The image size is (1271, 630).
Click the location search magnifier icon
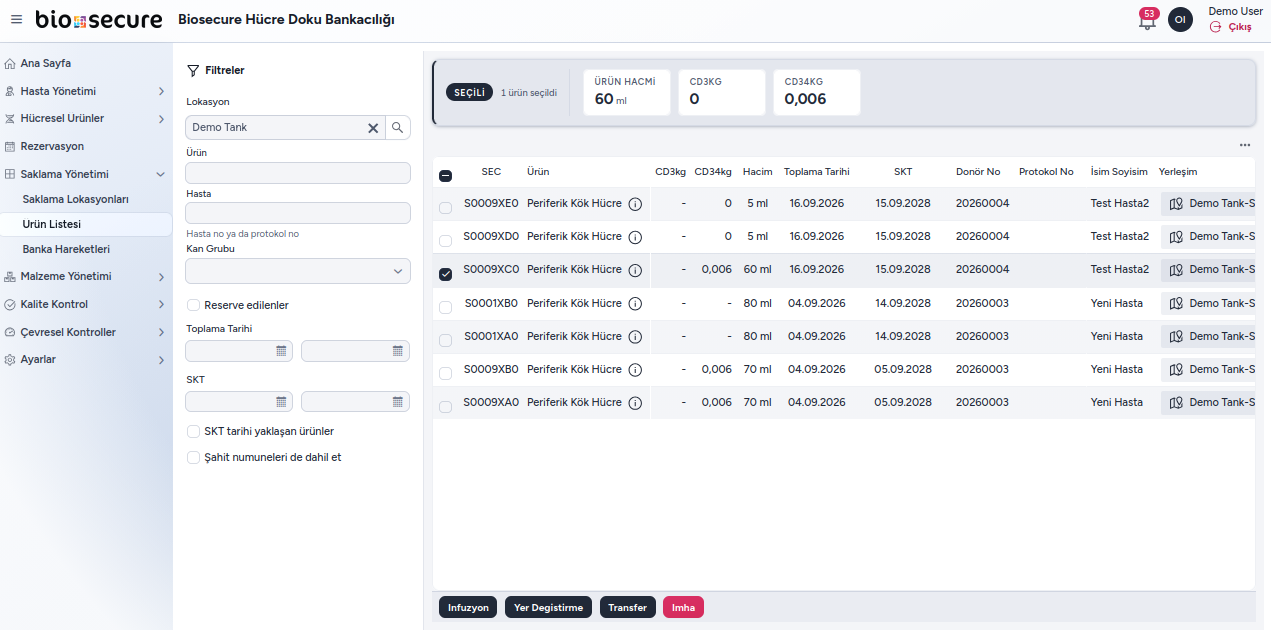coord(398,127)
